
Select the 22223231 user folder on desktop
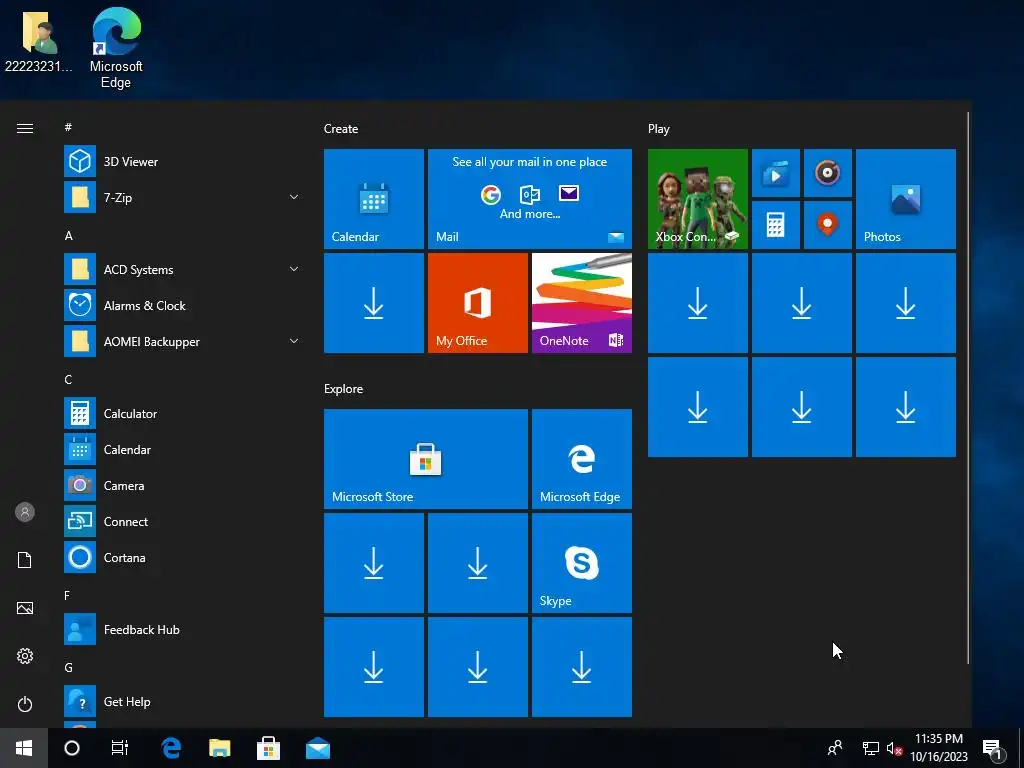[39, 40]
